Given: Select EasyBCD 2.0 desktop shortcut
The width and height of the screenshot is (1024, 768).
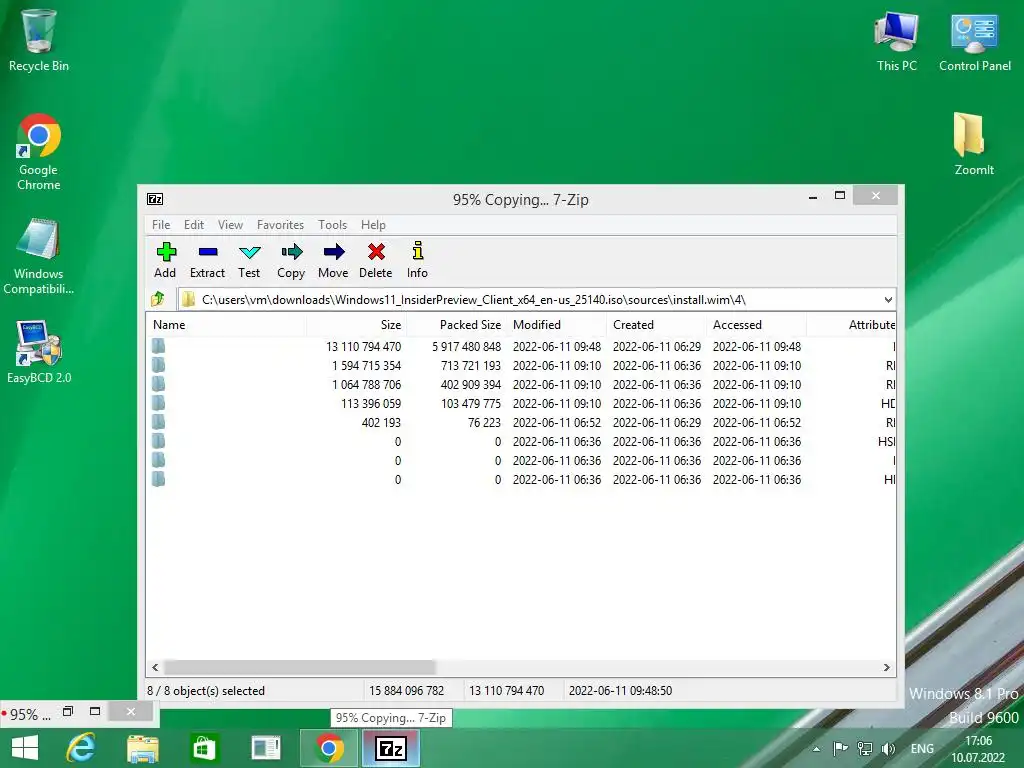Looking at the screenshot, I should click(39, 351).
